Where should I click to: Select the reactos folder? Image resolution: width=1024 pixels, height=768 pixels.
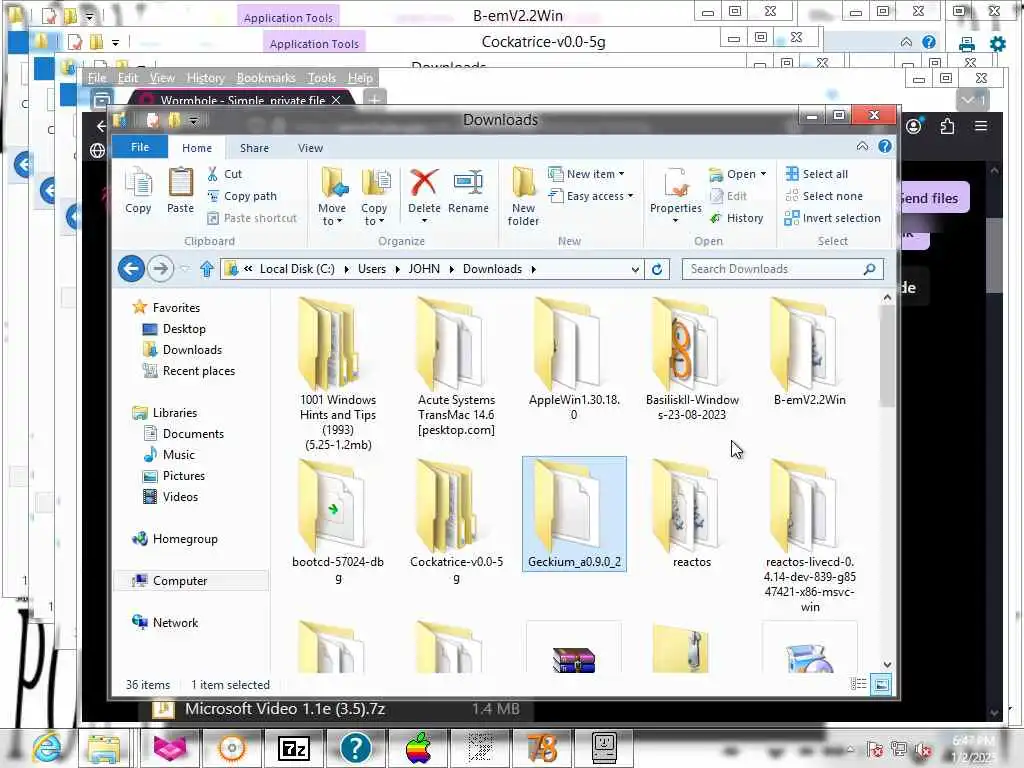pos(692,514)
